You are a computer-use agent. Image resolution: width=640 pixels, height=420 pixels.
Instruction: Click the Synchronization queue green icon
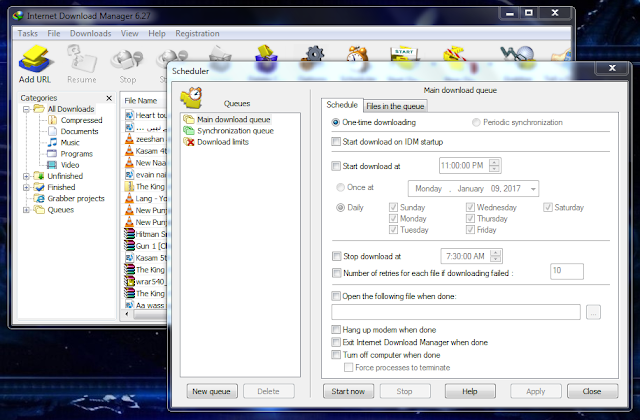click(189, 131)
